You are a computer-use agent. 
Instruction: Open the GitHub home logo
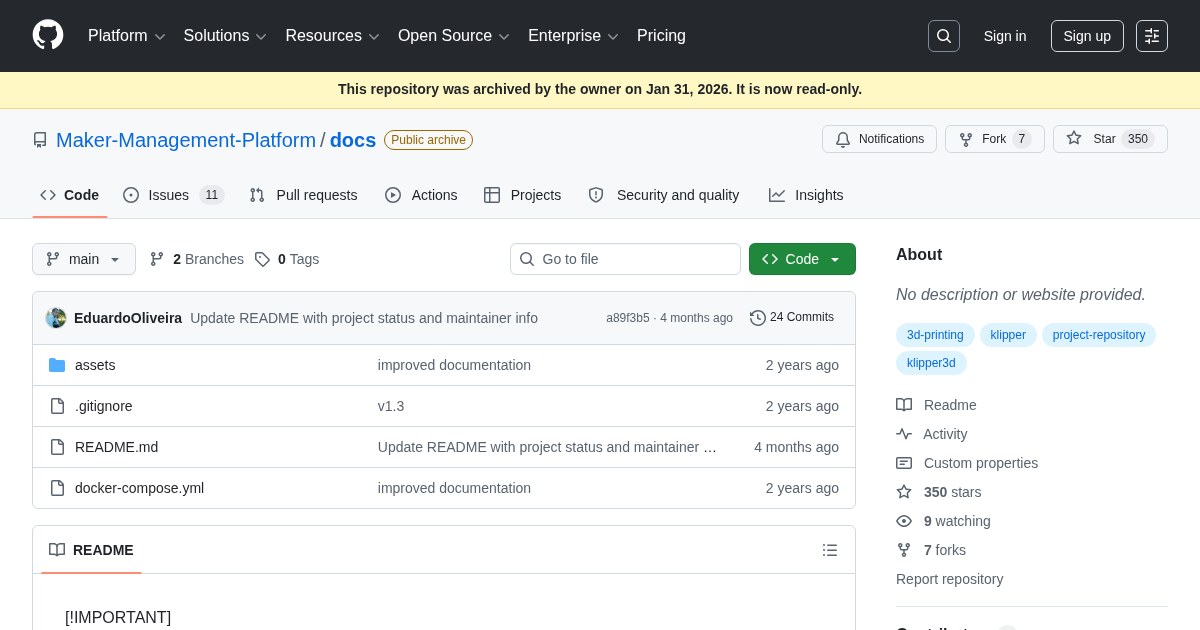click(48, 36)
